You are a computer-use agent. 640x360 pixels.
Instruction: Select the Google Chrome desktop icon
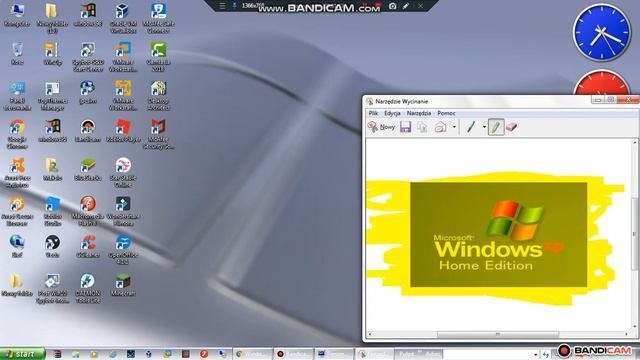[17, 133]
